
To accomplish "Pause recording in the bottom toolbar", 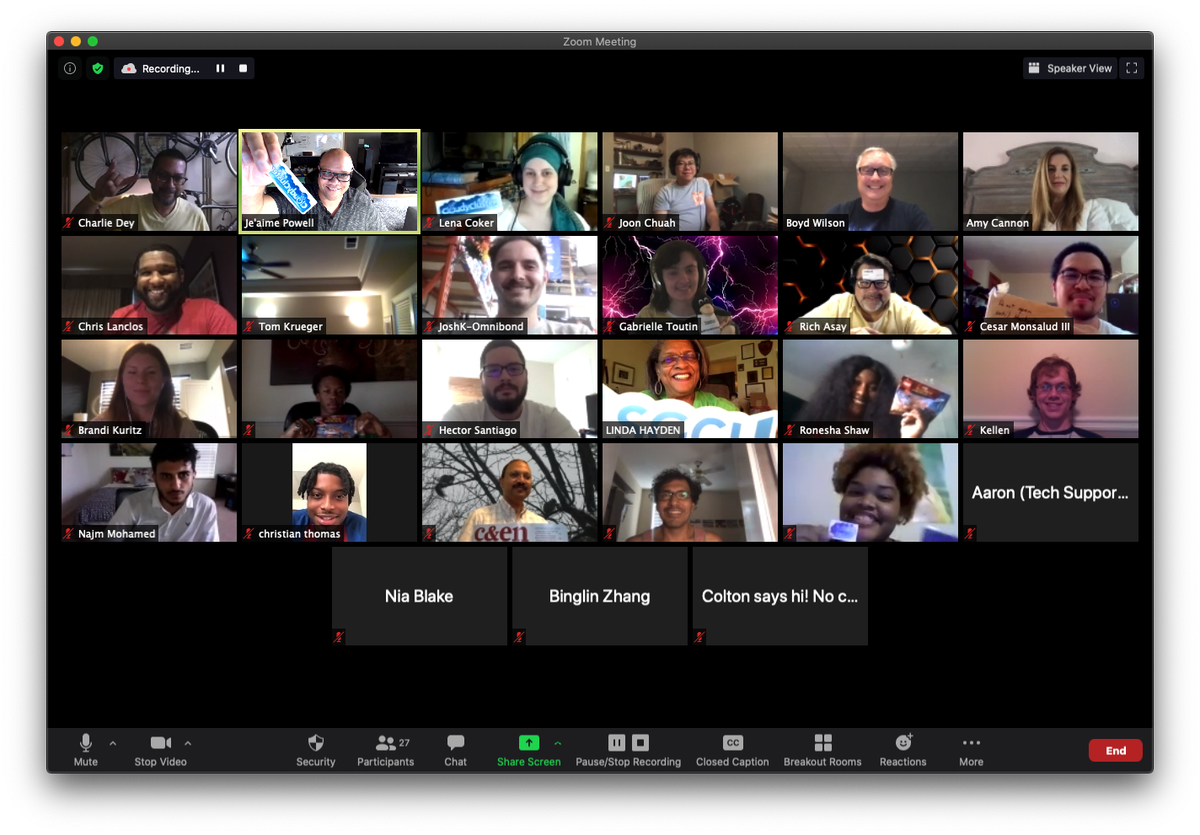I will point(617,742).
